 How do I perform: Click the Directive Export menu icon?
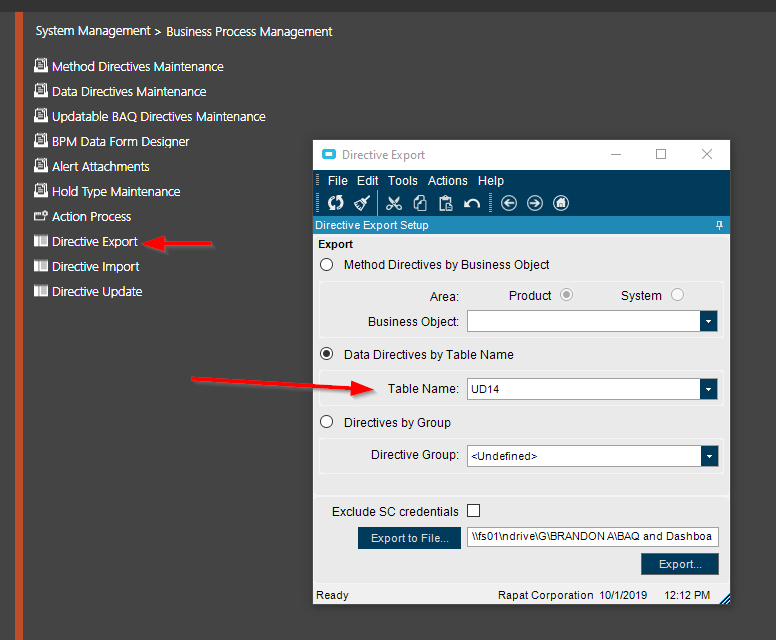pyautogui.click(x=41, y=241)
